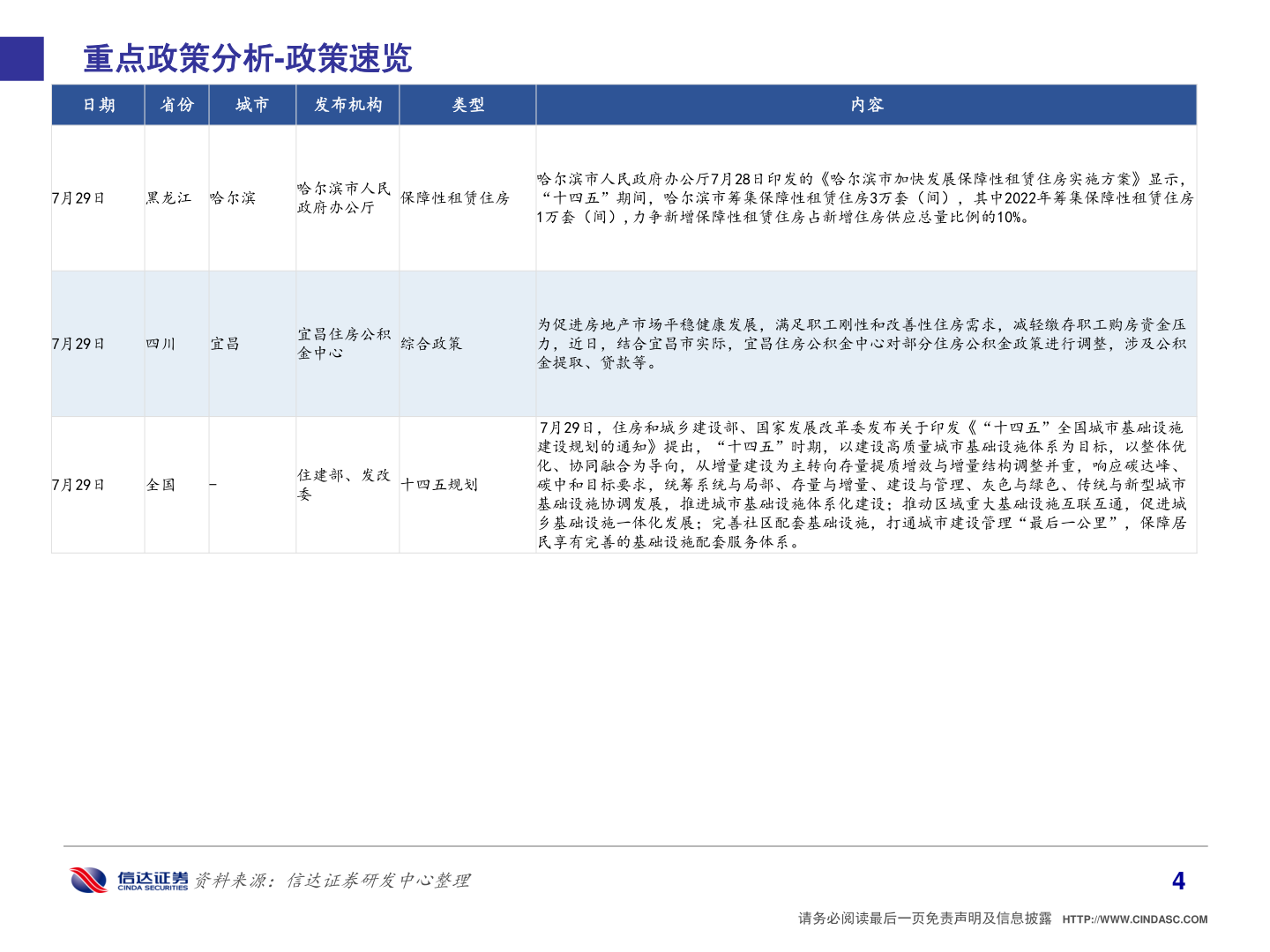Open the HTTP://WWW.CINDASC.COM link

pyautogui.click(x=1134, y=918)
